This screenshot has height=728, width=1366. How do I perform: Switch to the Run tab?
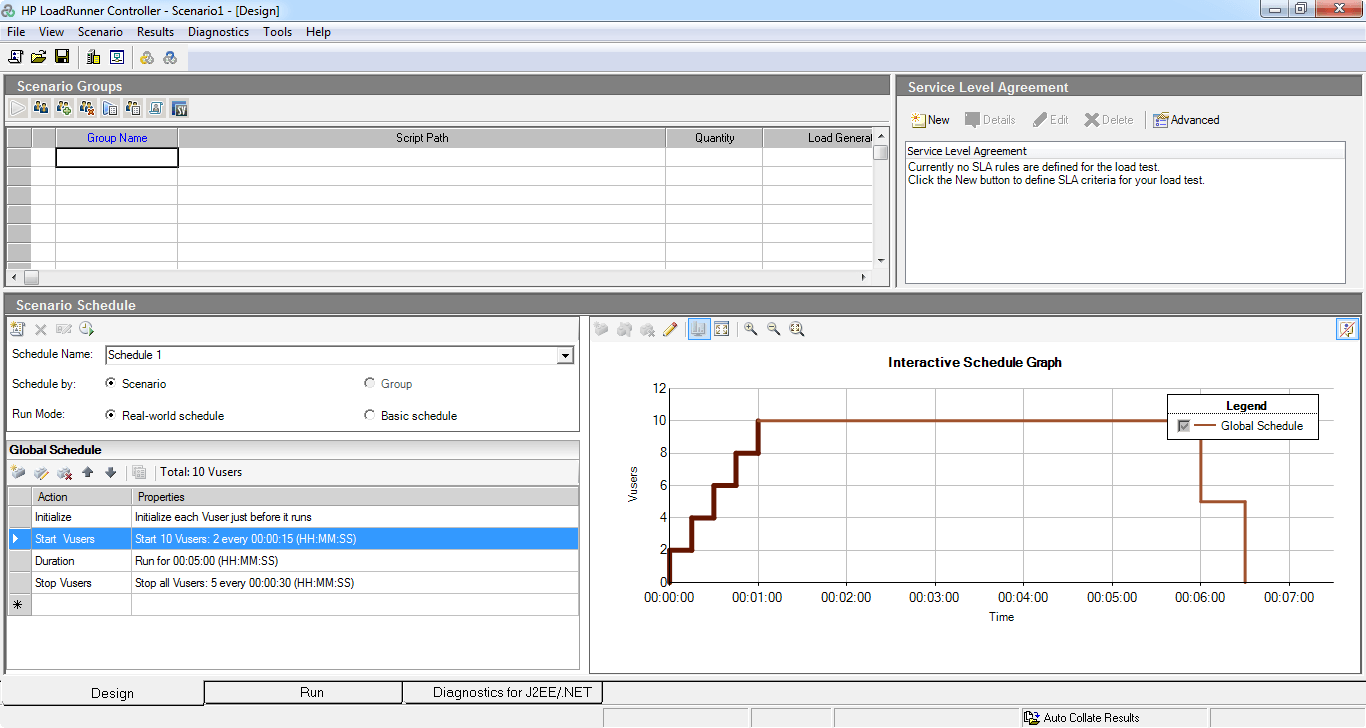(x=311, y=692)
